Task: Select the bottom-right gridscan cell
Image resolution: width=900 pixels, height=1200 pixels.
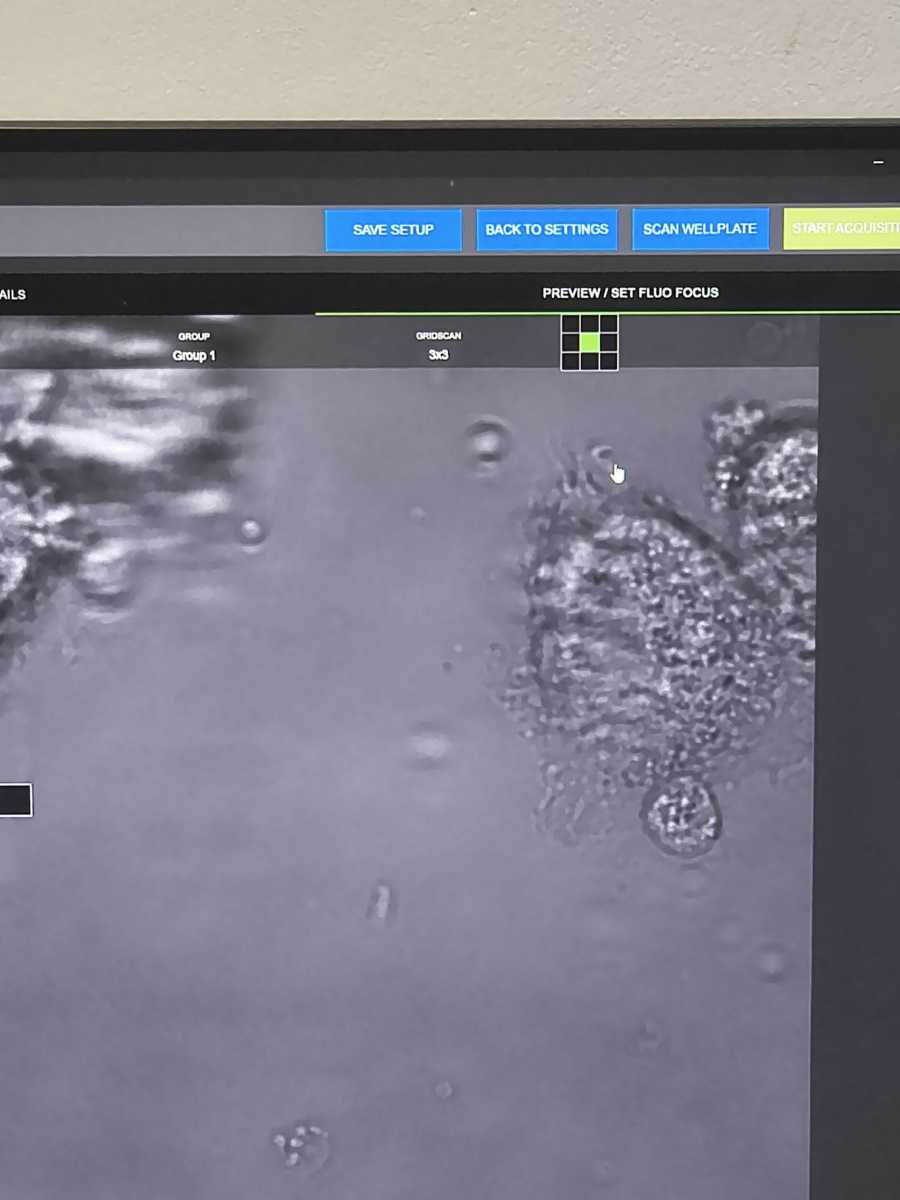Action: pyautogui.click(x=608, y=361)
